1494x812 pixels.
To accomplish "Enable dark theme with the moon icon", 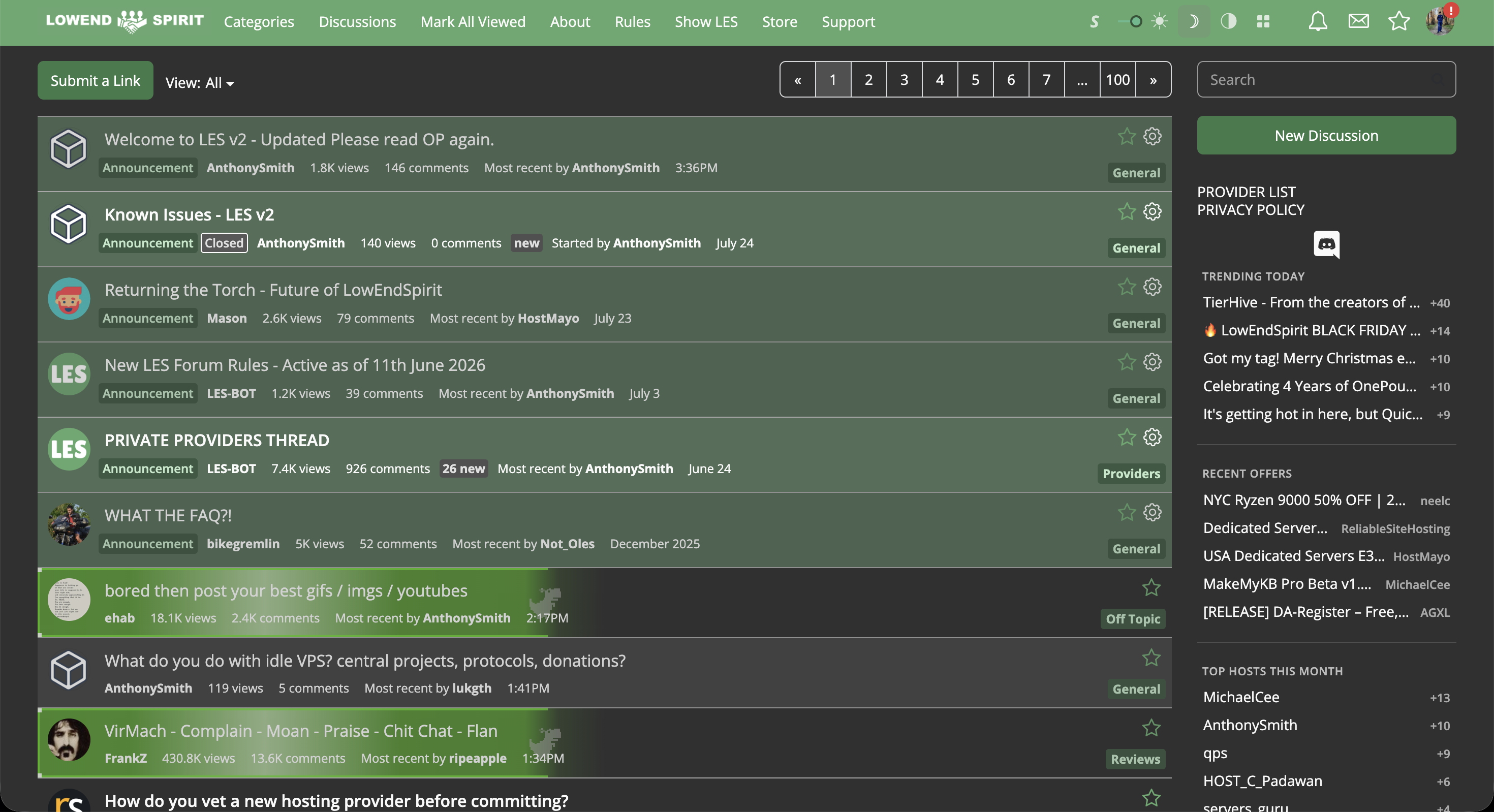I will 1193,21.
